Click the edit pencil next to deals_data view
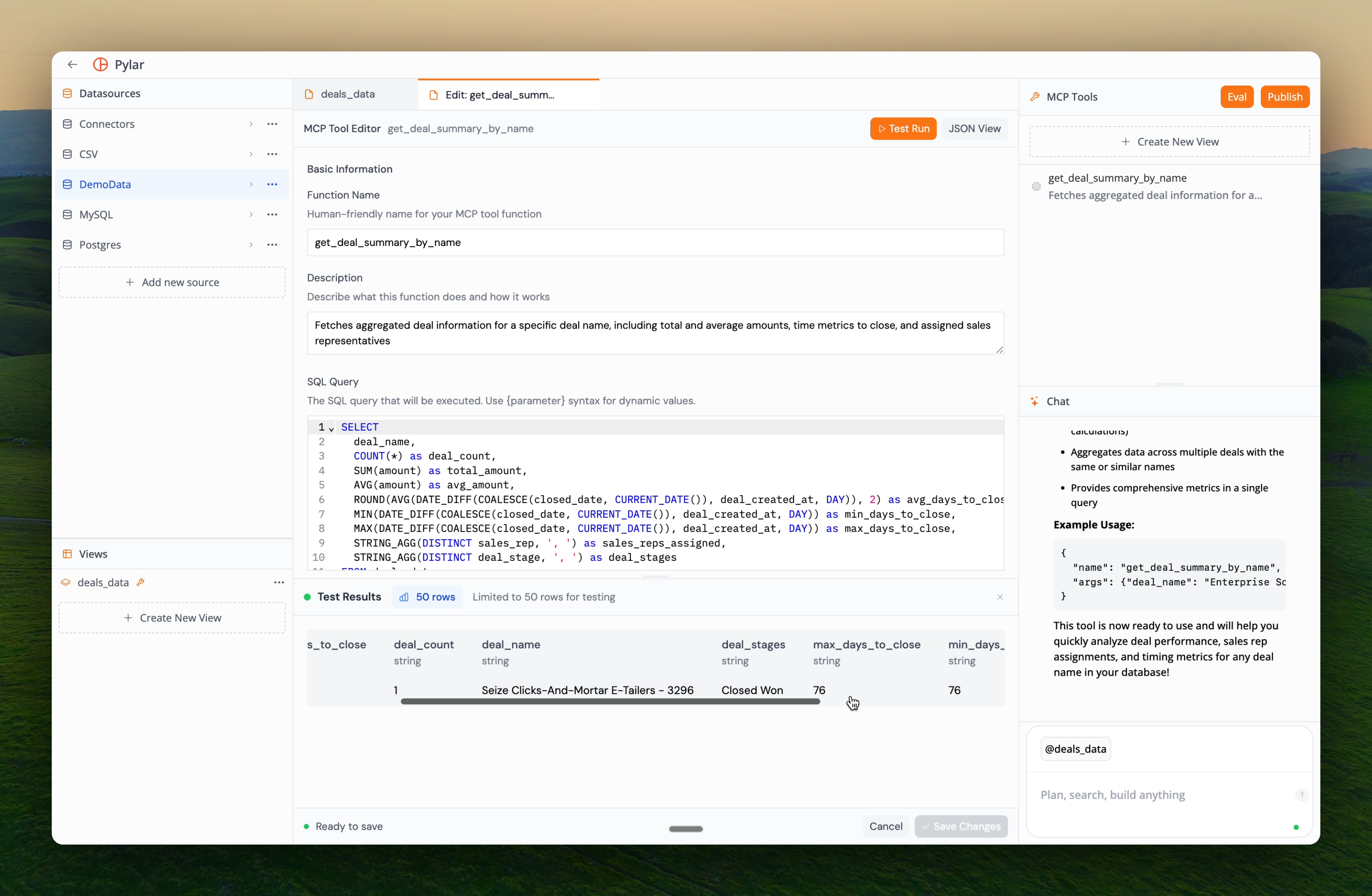The image size is (1372, 896). coord(141,582)
